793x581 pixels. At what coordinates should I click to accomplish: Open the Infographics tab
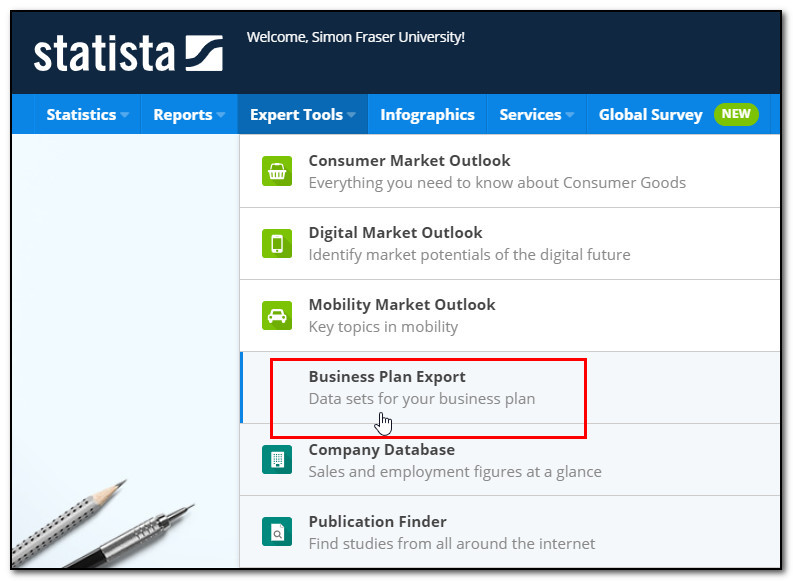click(x=427, y=114)
